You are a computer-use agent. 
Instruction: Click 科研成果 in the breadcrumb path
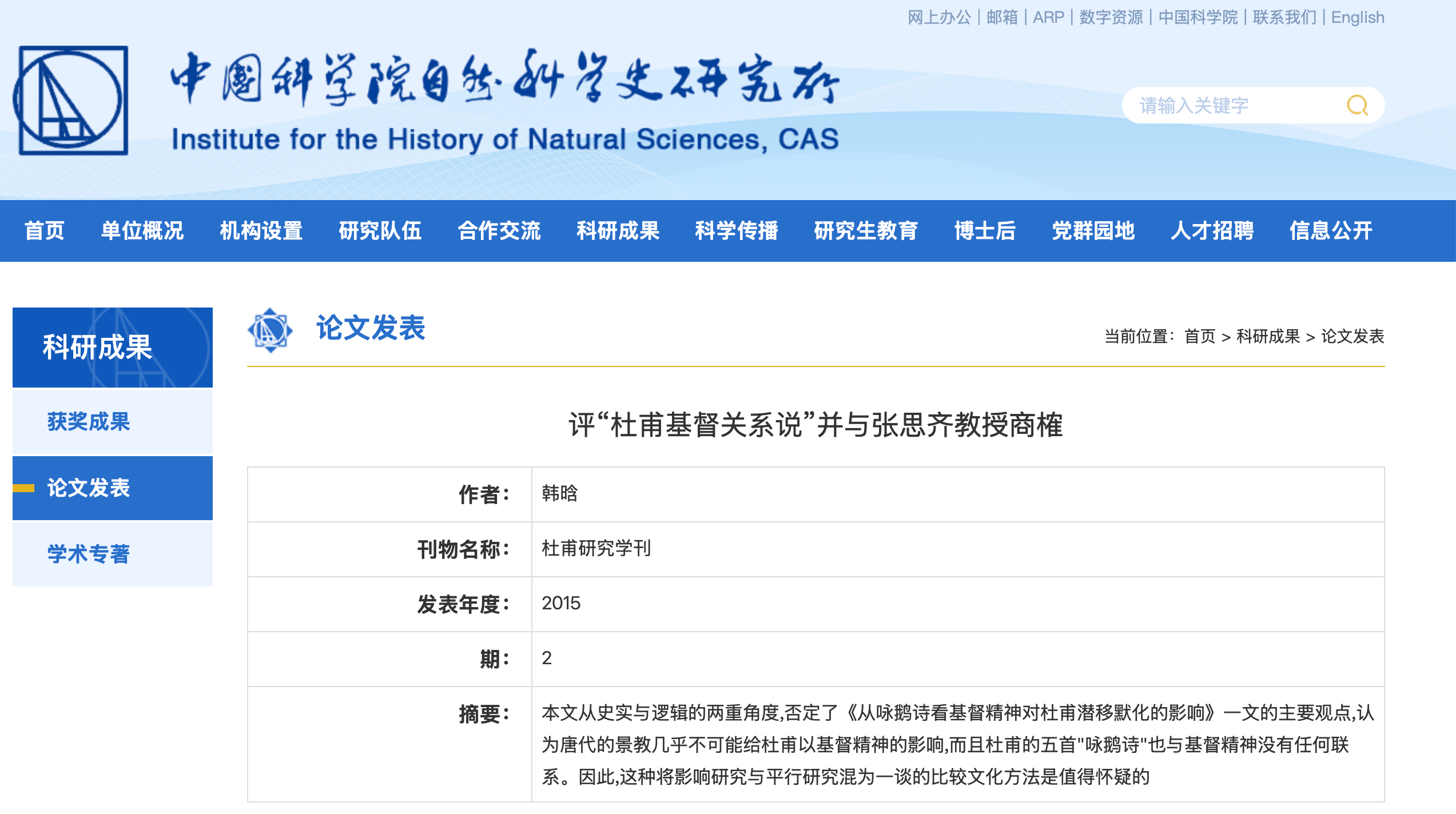coord(1268,336)
